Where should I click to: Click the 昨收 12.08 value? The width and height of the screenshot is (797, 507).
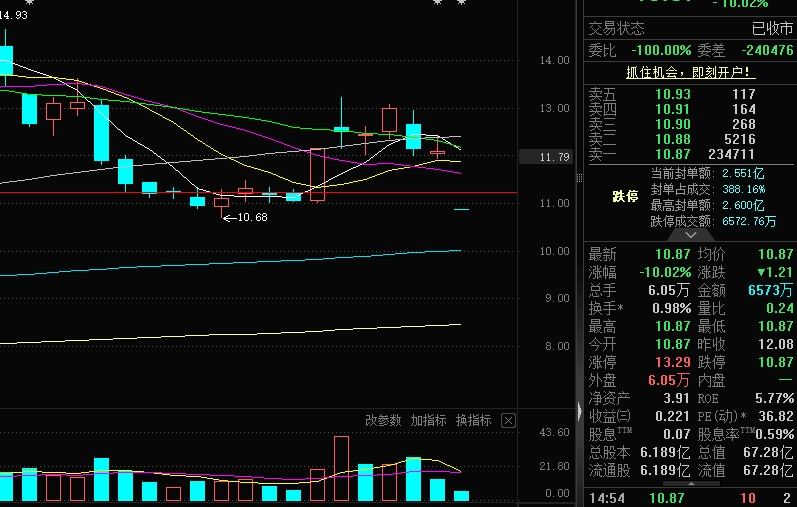776,344
